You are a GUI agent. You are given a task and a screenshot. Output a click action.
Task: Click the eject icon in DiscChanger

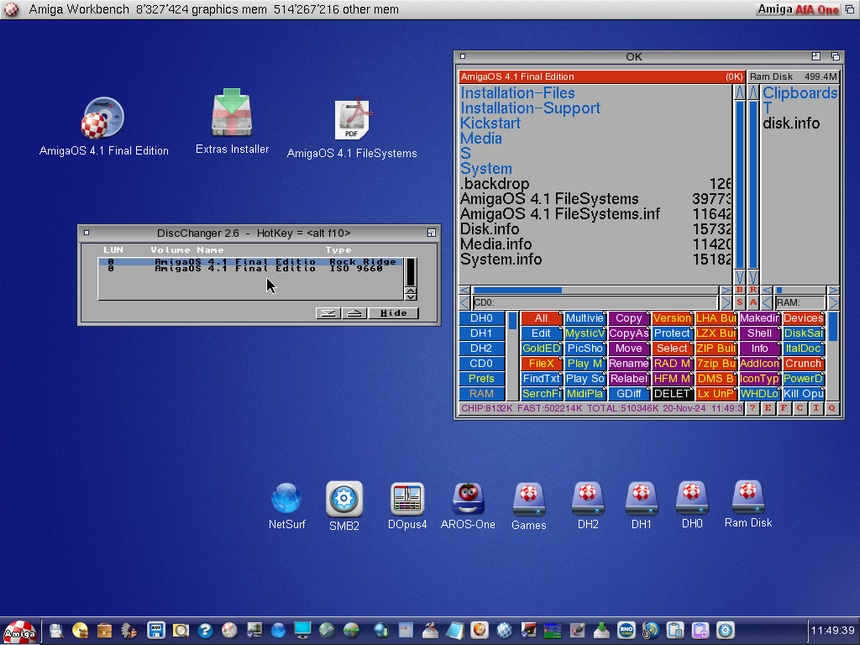(x=355, y=313)
